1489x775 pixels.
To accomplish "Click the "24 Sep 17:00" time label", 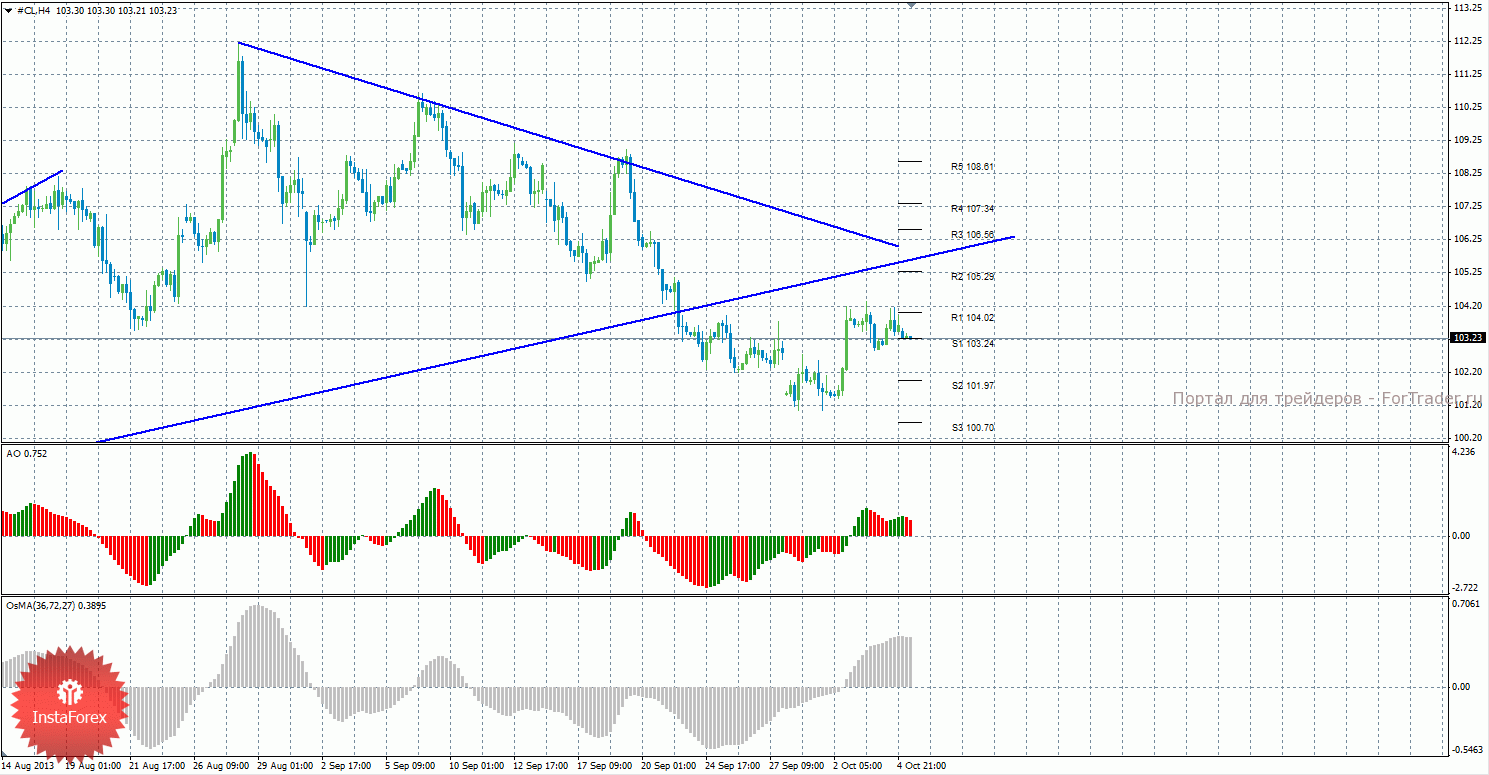I will coord(733,766).
